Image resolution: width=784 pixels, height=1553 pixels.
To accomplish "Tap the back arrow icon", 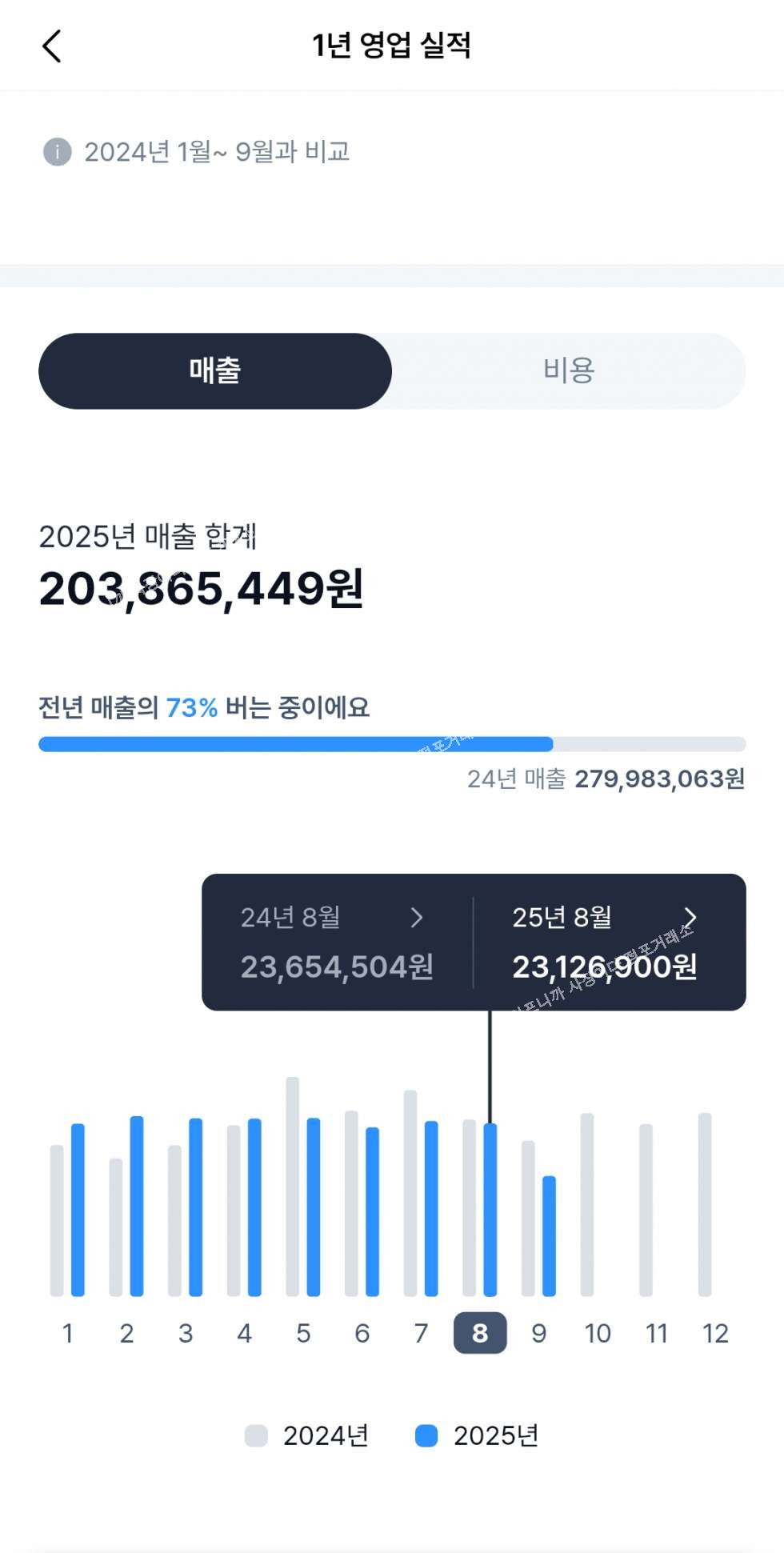I will point(52,46).
